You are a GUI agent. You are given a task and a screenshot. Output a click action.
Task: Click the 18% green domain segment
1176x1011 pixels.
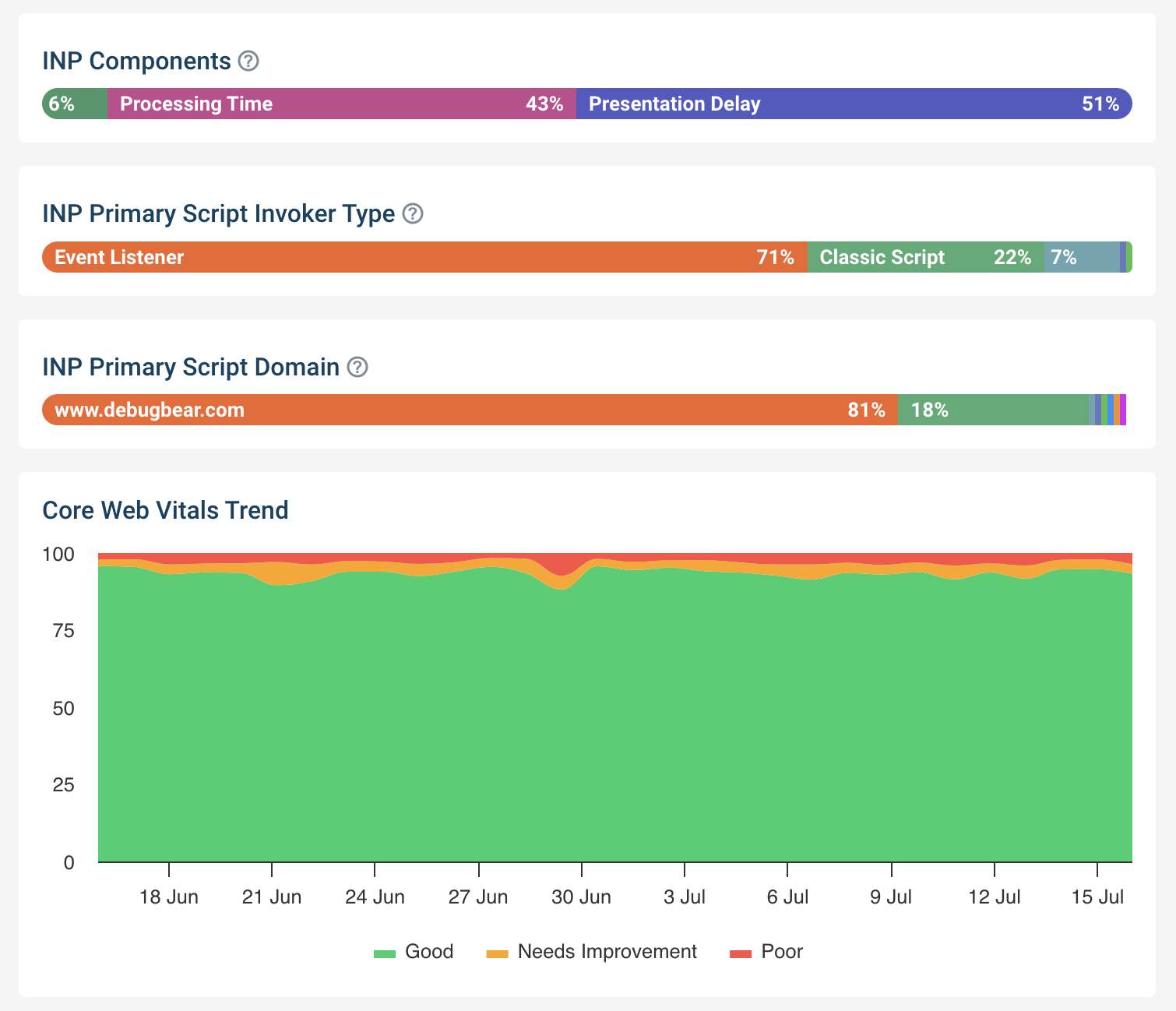click(994, 410)
